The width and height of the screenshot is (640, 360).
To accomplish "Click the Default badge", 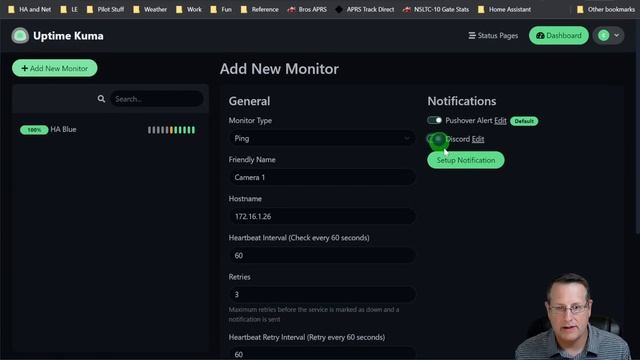I will (524, 121).
